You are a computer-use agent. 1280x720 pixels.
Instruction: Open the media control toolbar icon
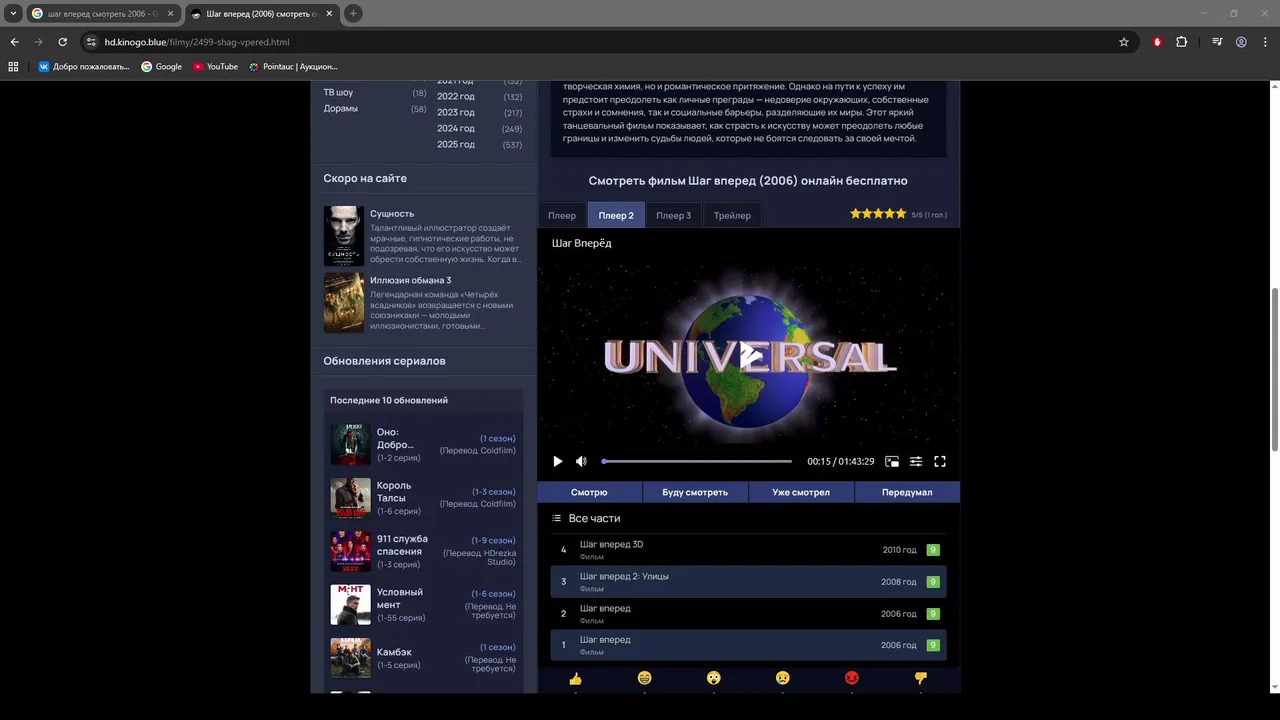click(1217, 42)
